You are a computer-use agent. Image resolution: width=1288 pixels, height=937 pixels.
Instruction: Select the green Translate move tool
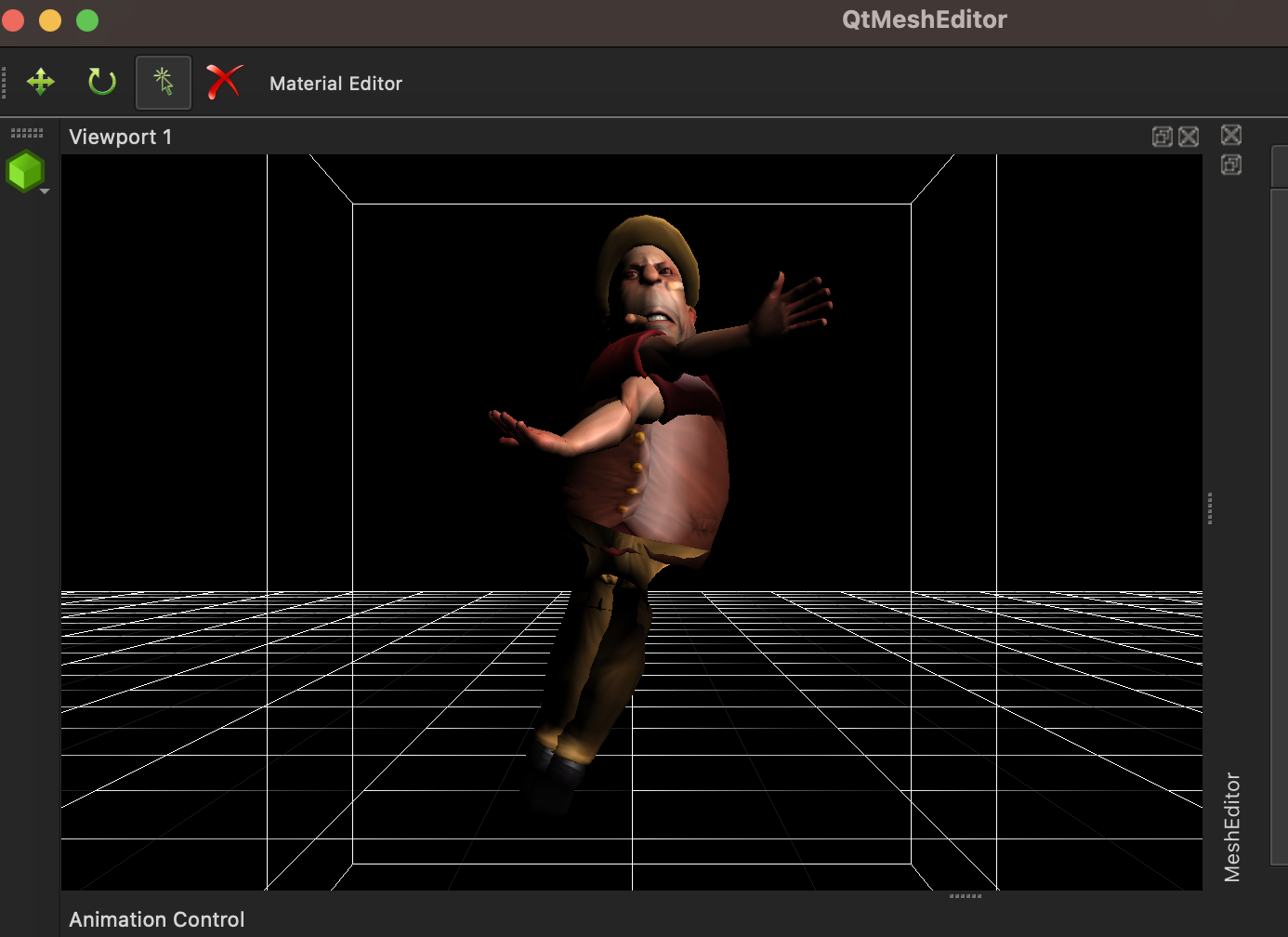[41, 83]
